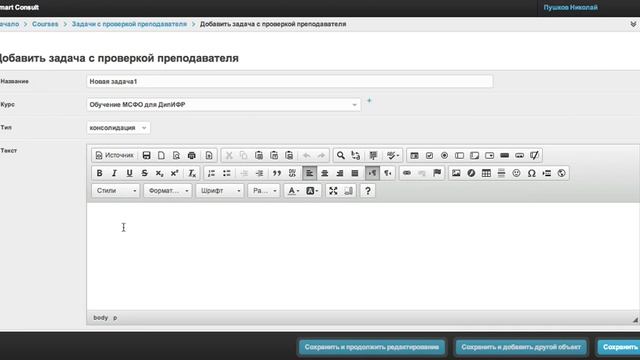Maximize the editor area
This screenshot has width=640, height=360.
[x=333, y=191]
